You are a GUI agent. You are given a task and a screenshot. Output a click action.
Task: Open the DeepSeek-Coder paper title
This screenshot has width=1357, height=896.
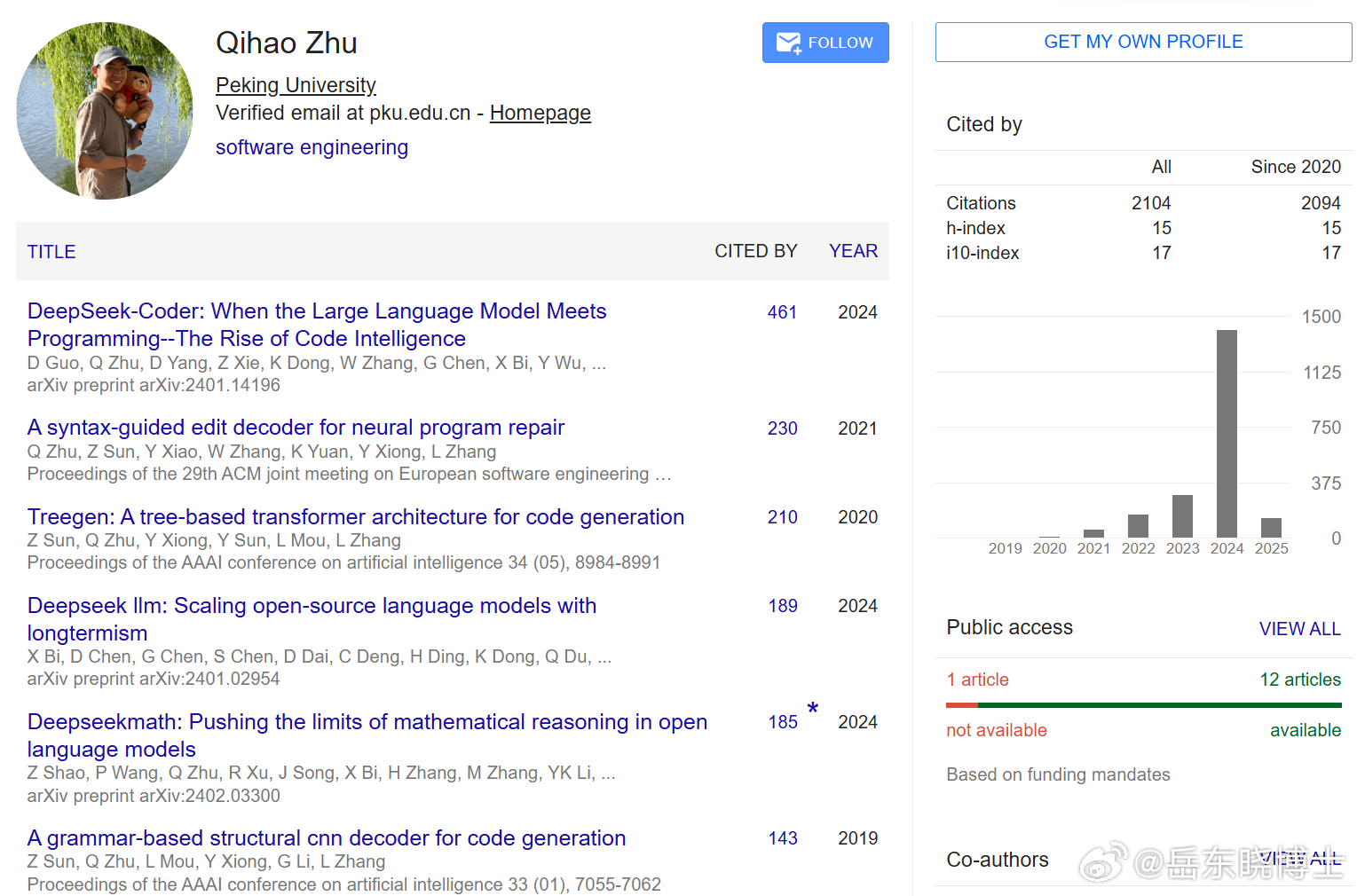click(x=317, y=325)
